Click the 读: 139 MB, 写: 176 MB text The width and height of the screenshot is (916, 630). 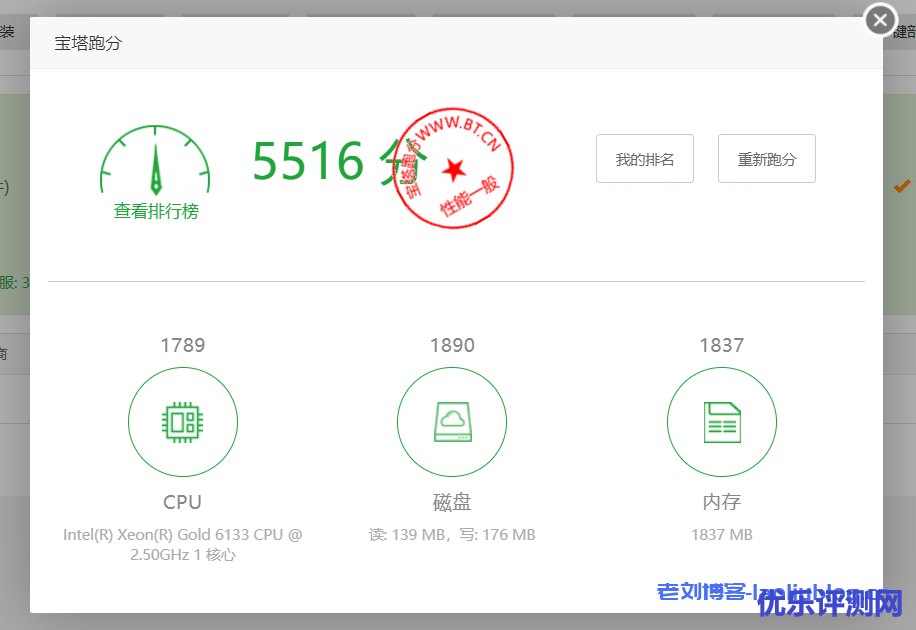(x=452, y=535)
